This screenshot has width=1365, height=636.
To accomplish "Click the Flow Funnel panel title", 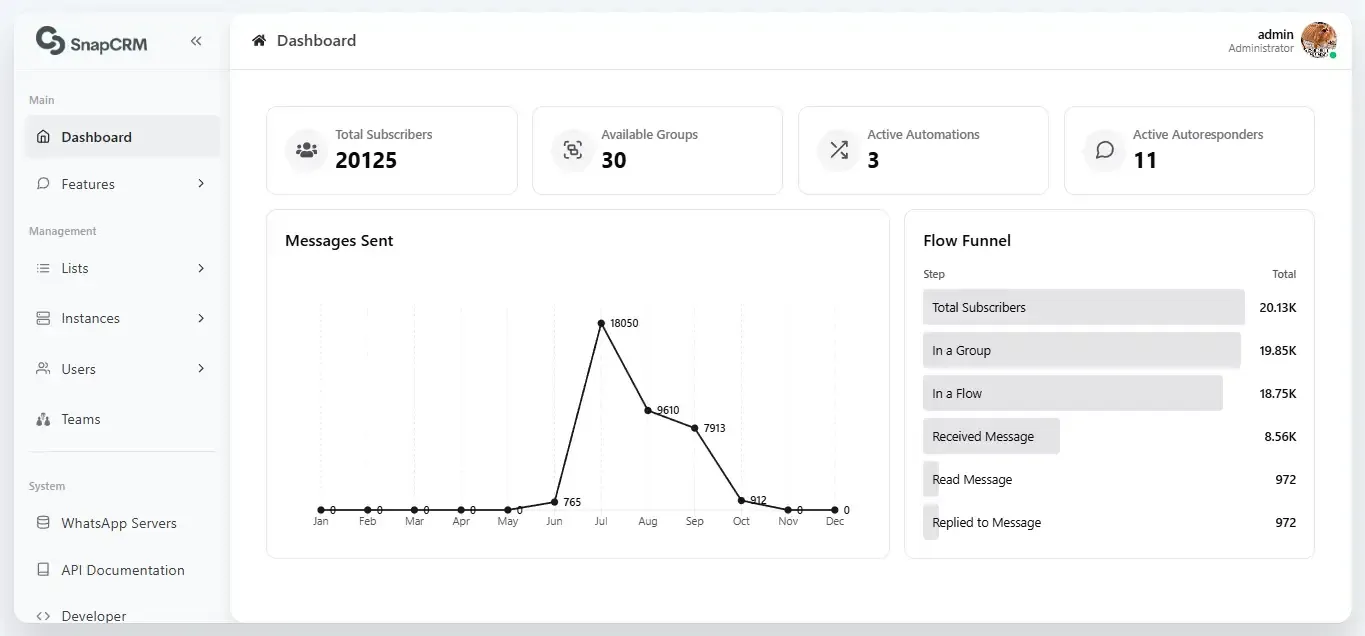I will 967,241.
